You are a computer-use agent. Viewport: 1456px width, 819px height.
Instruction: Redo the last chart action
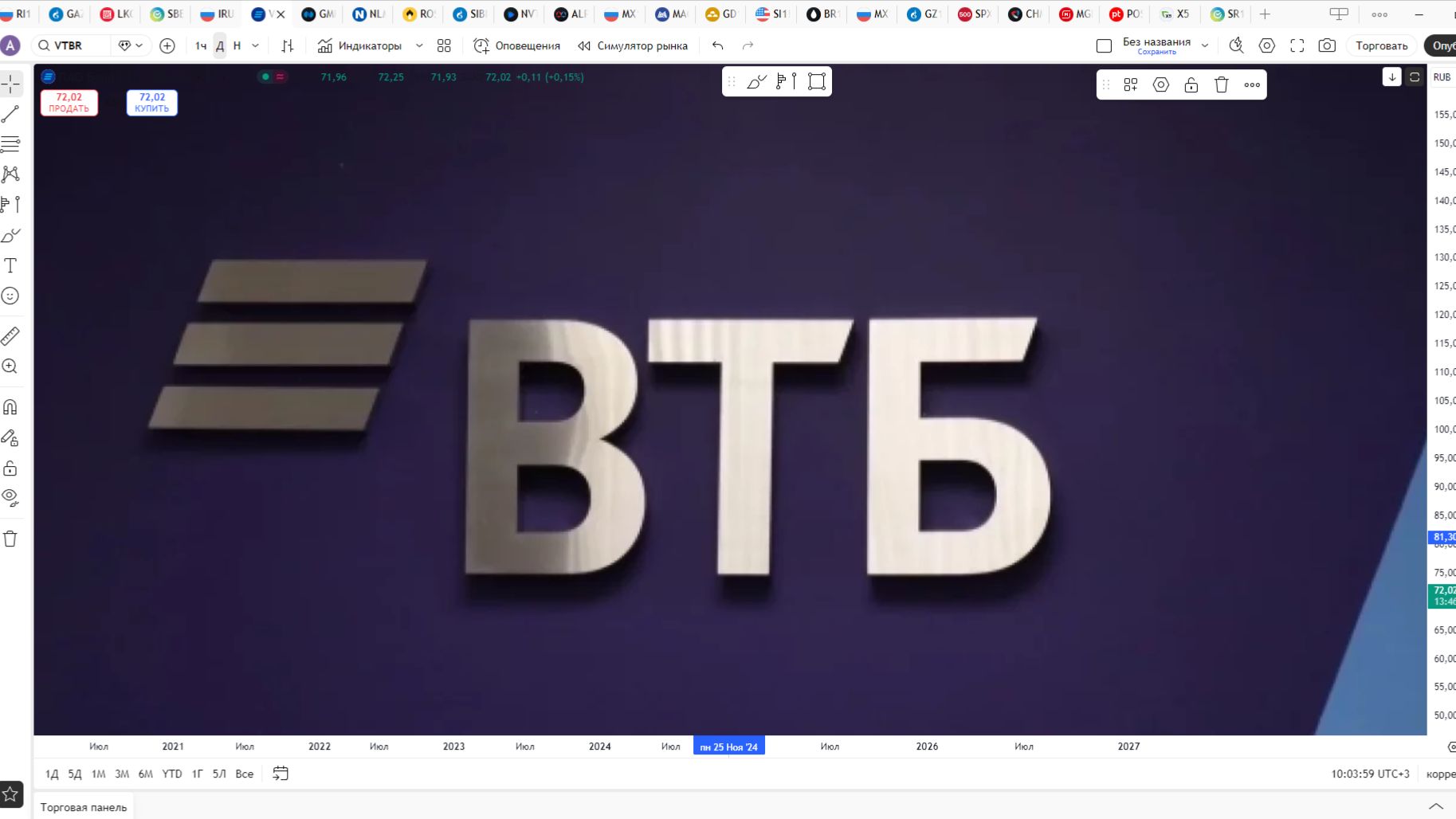(x=748, y=45)
